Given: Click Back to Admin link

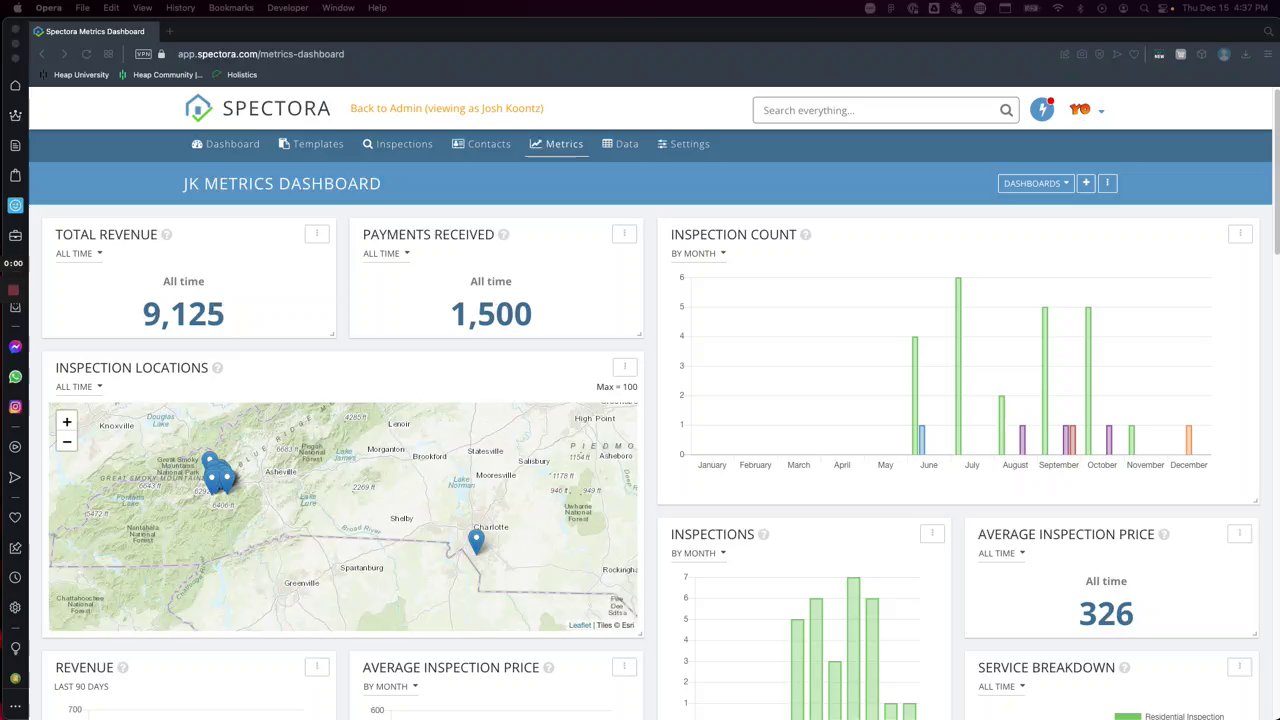Looking at the screenshot, I should (x=446, y=108).
